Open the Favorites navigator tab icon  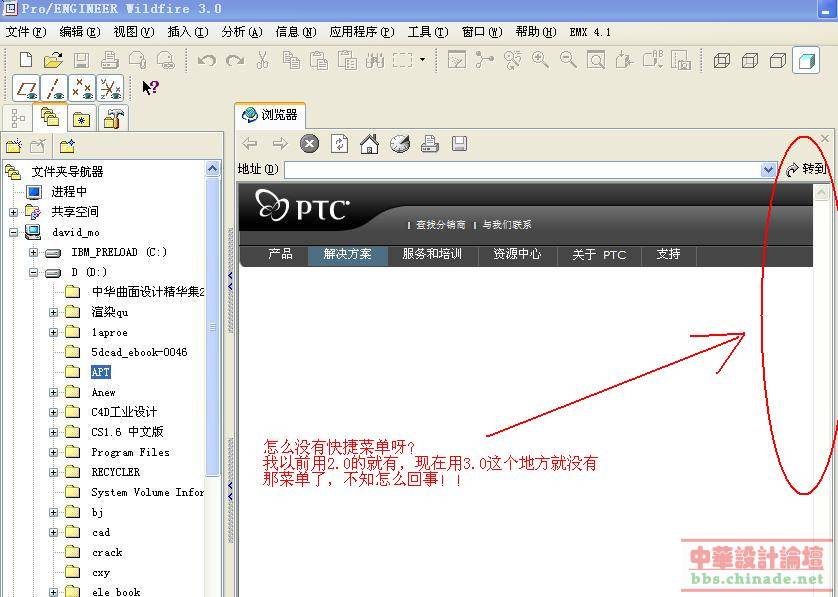81,119
